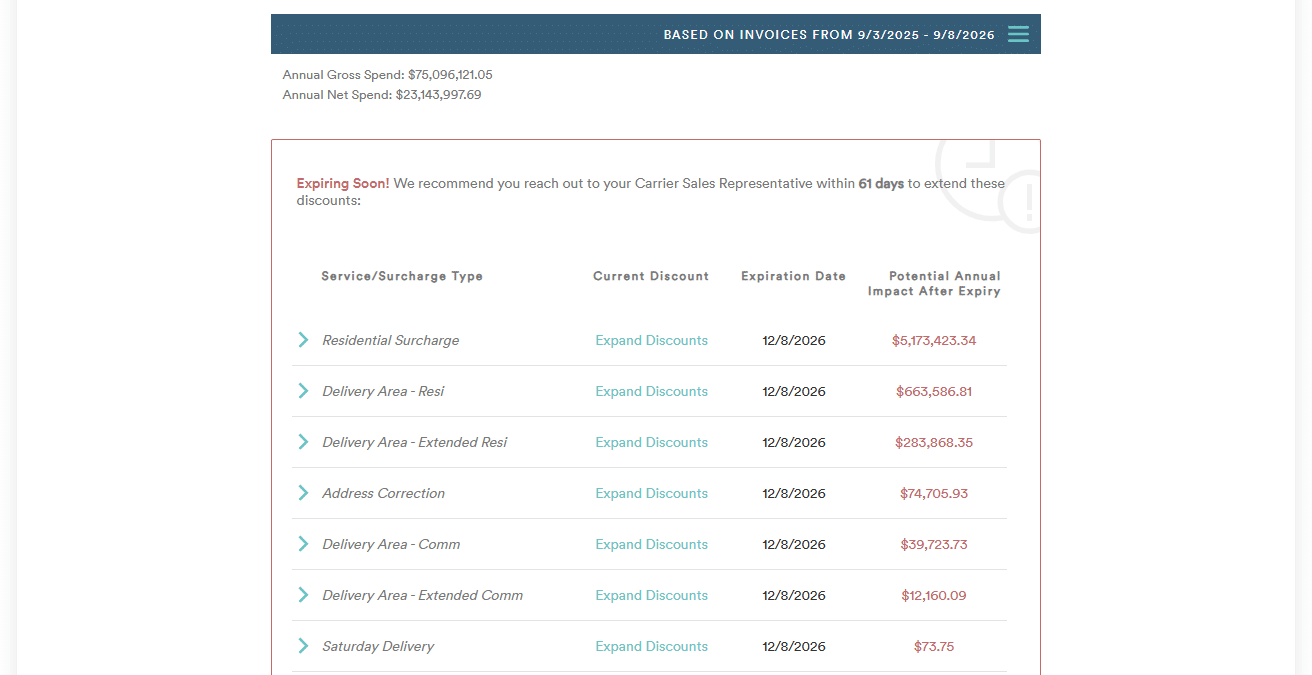Click Saturday Delivery expiration date 12/8/2026
The height and width of the screenshot is (675, 1312).
(794, 646)
